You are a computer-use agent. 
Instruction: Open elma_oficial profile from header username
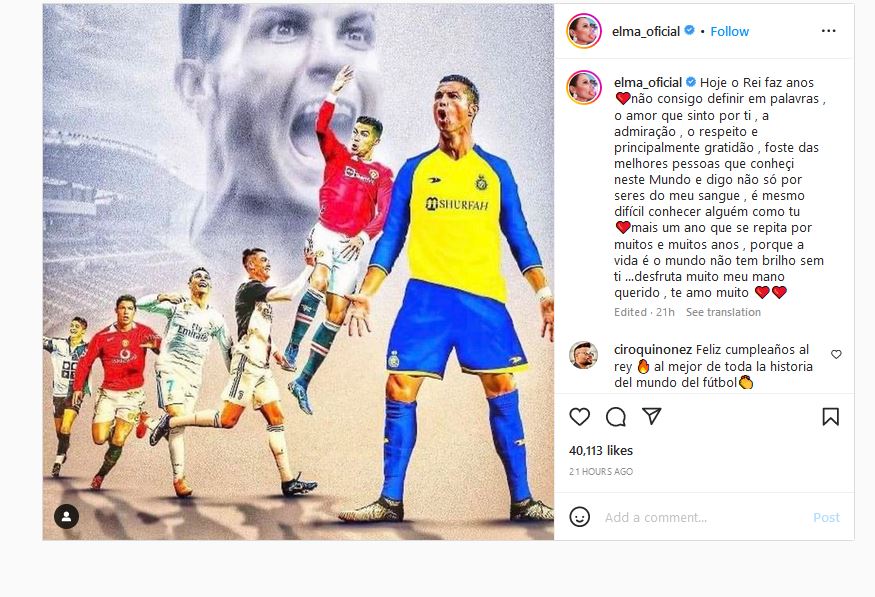(646, 31)
